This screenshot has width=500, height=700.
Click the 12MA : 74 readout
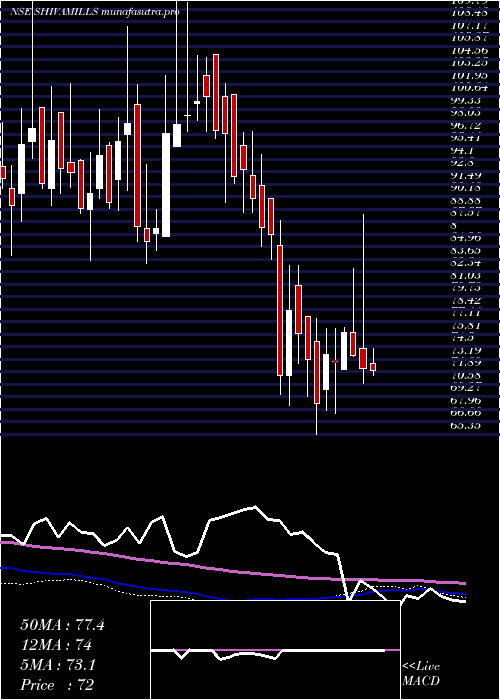pos(56,645)
